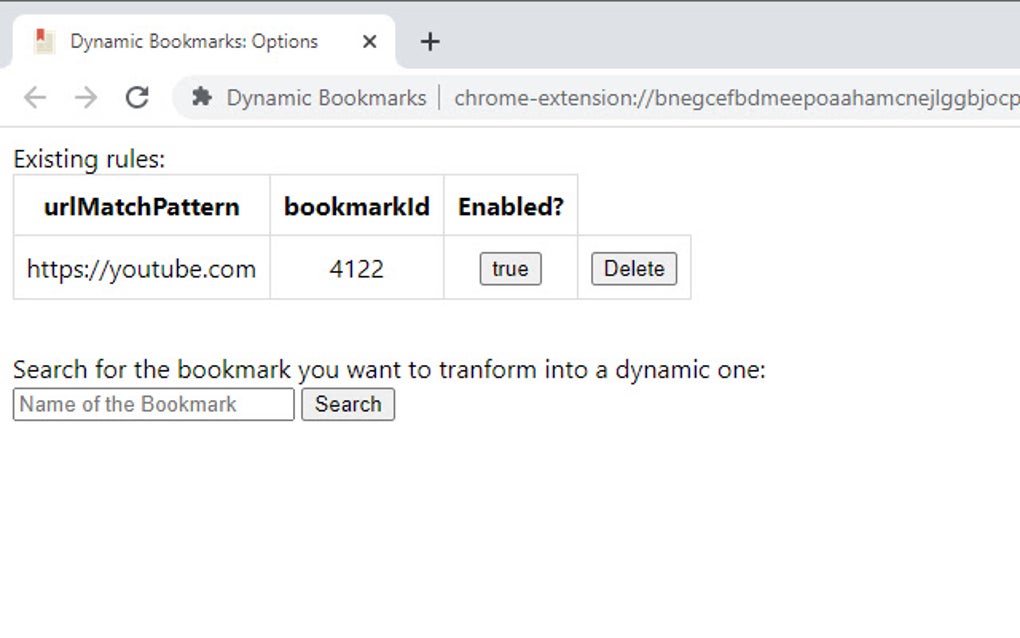Click the urlMatchPattern column header
The height and width of the screenshot is (638, 1020).
(140, 206)
